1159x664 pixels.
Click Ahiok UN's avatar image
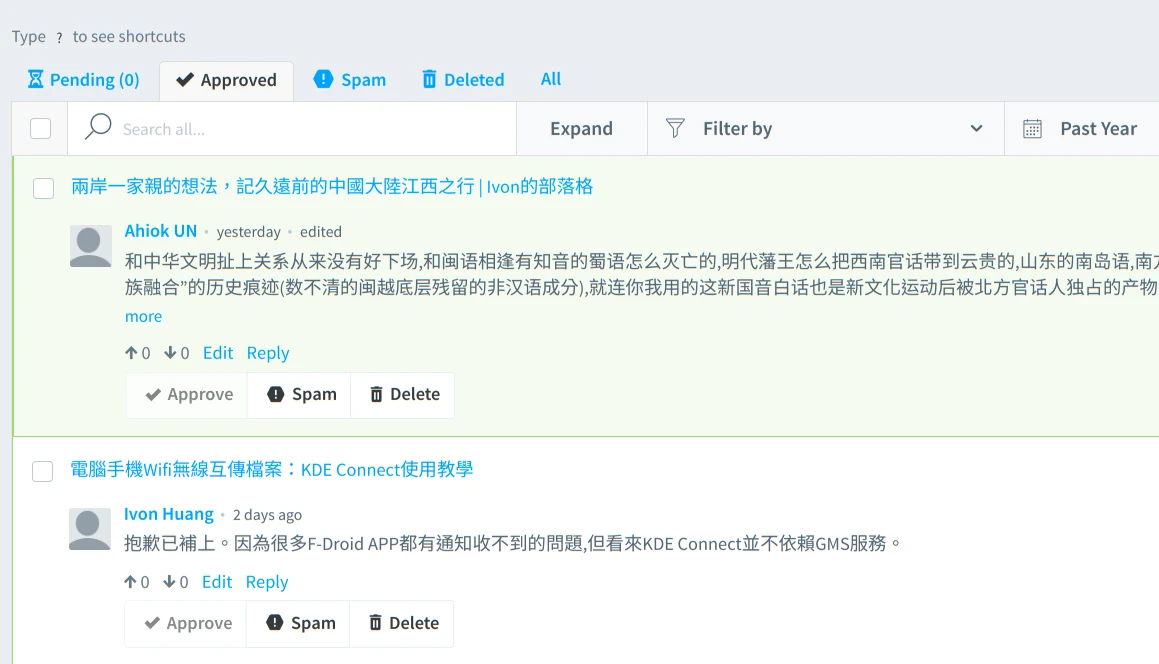click(x=91, y=246)
